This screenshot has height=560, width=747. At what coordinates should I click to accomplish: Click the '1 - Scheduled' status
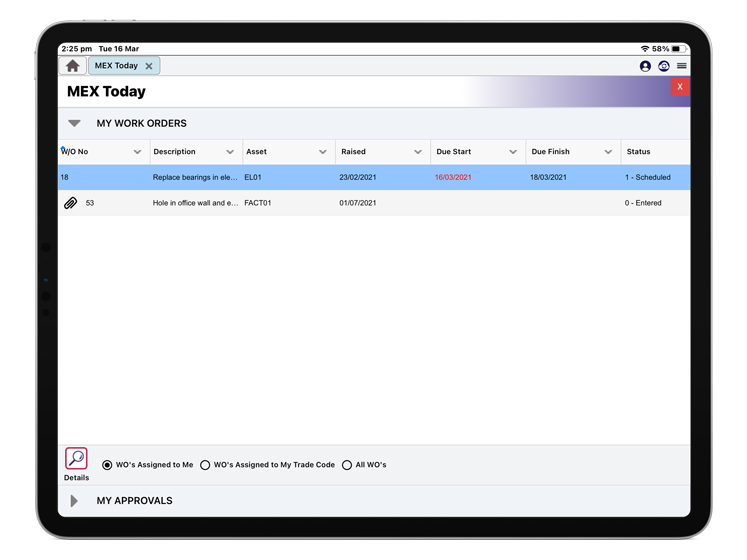[647, 177]
